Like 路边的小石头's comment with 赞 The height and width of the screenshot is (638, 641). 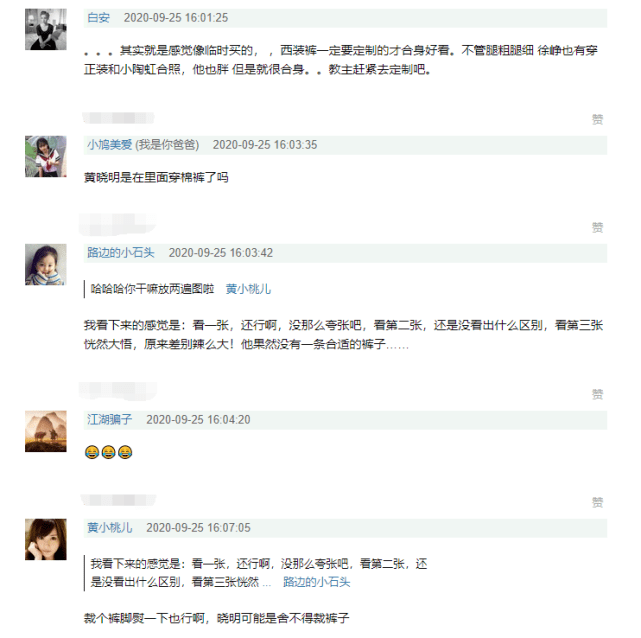pyautogui.click(x=597, y=394)
